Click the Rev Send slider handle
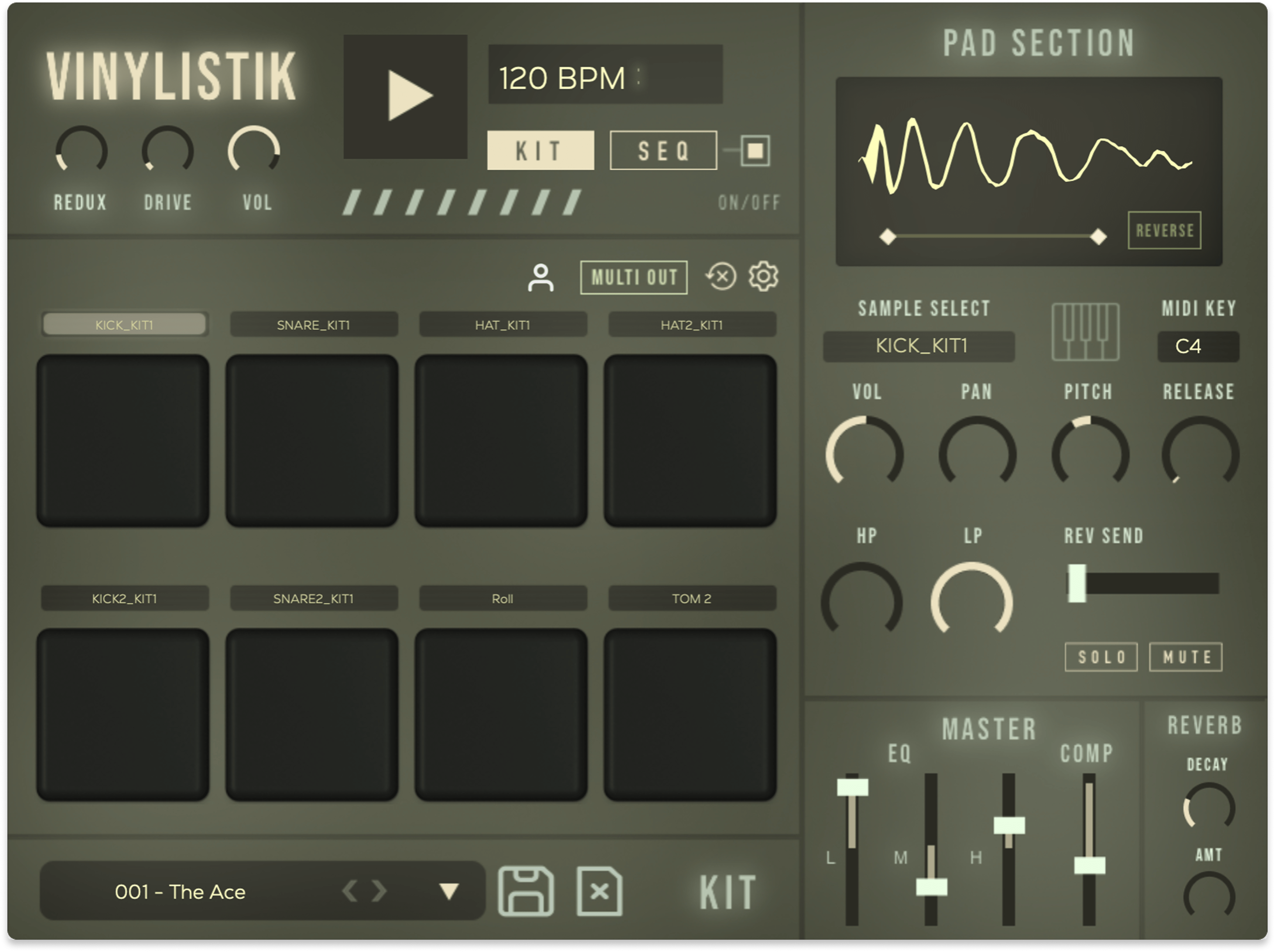 coord(1077,583)
